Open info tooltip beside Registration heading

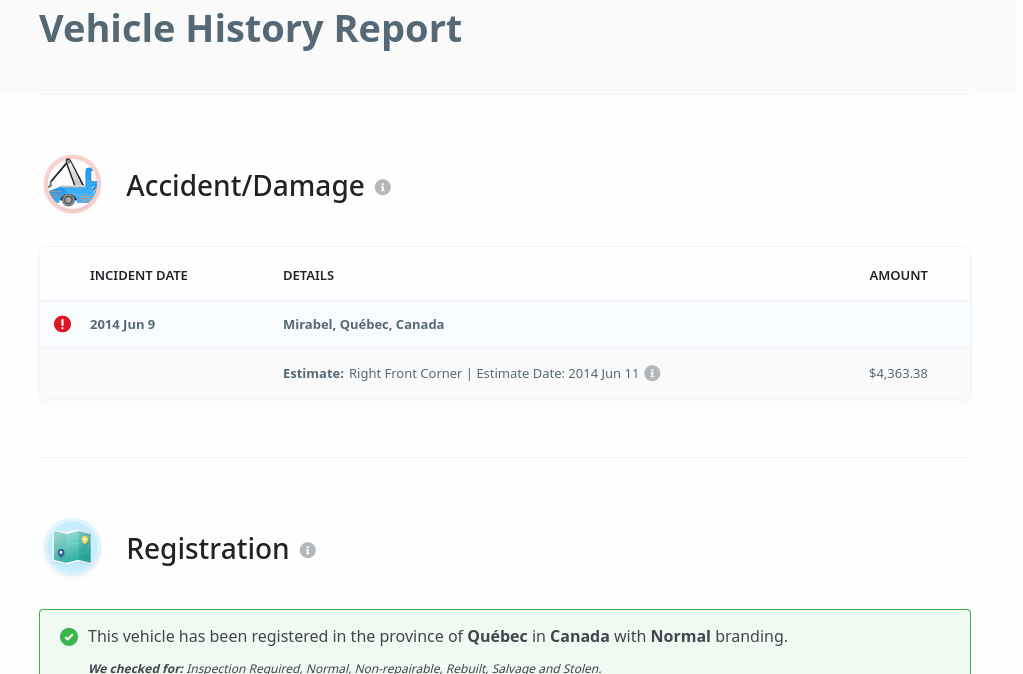(308, 550)
